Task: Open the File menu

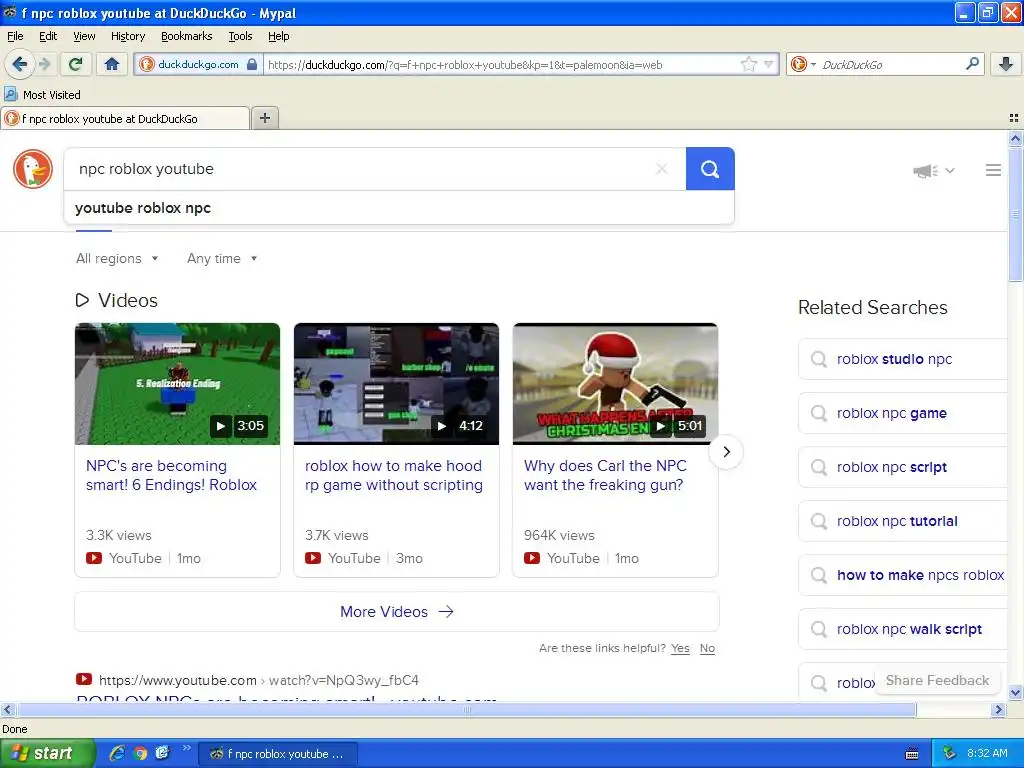Action: tap(15, 36)
